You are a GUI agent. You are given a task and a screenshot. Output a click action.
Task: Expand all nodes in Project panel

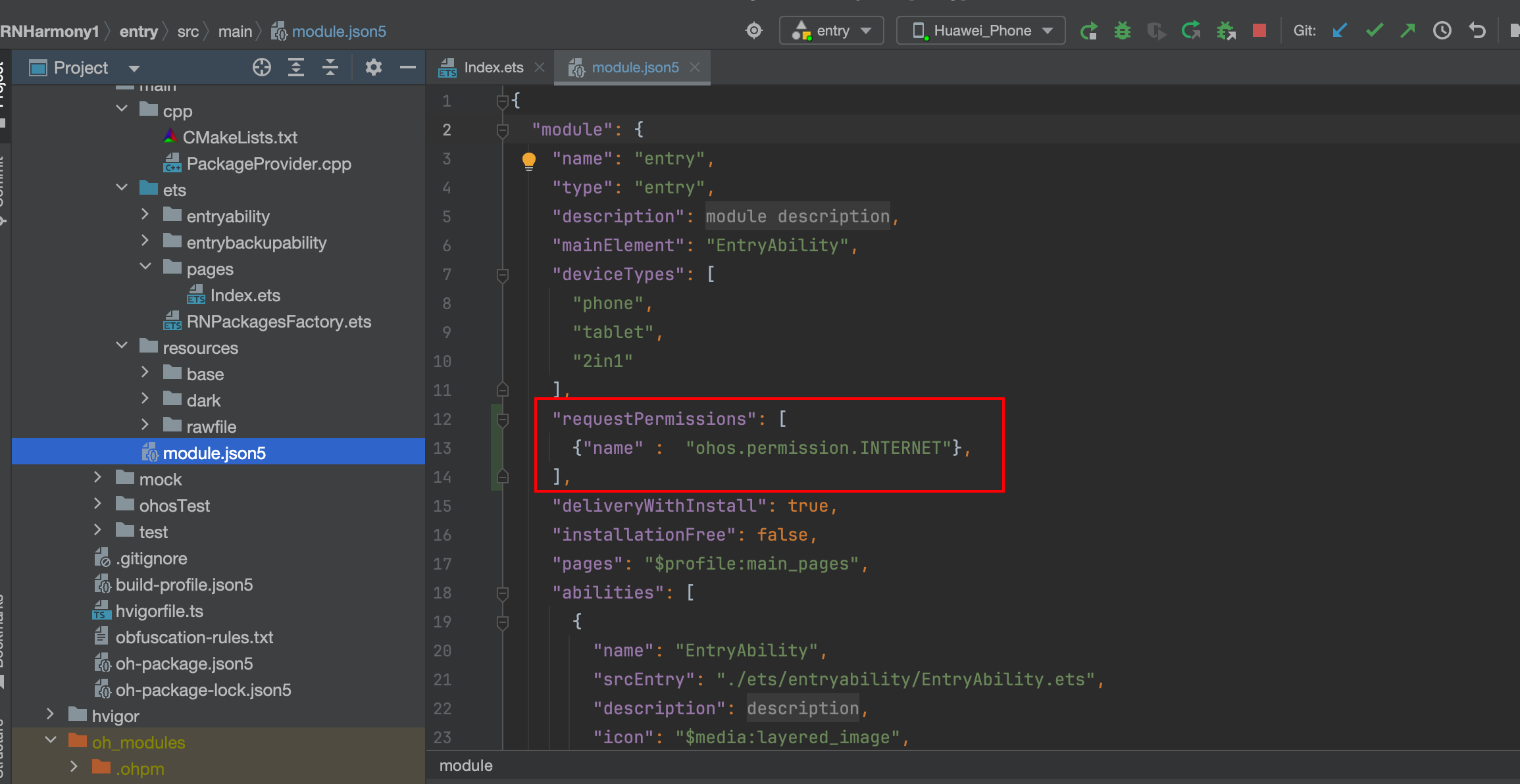(x=296, y=67)
